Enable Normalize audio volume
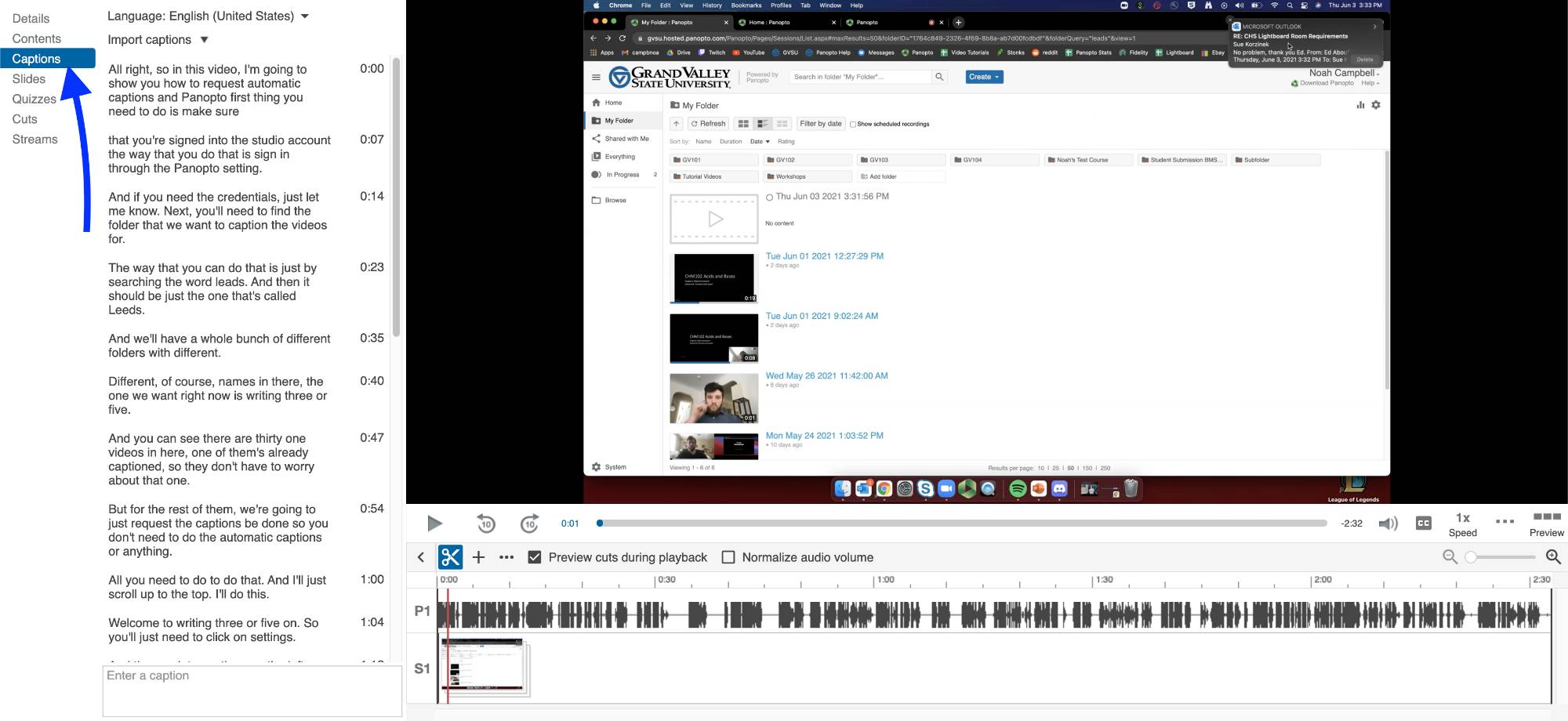Viewport: 1568px width, 721px height. (x=728, y=557)
